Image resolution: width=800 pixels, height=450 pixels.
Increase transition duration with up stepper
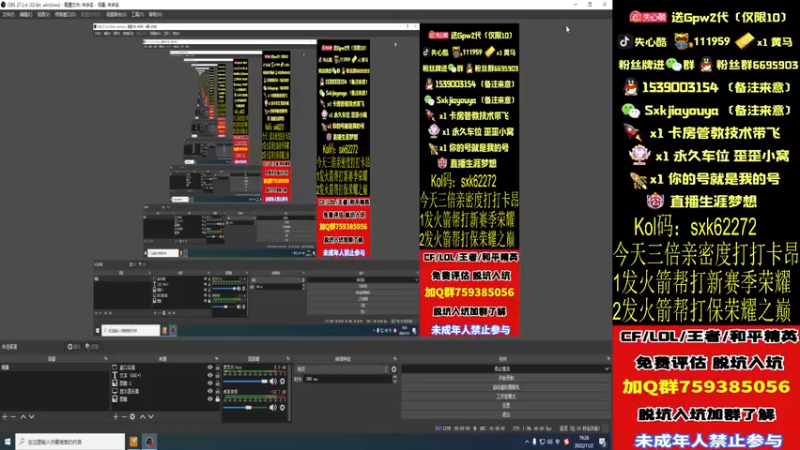[x=394, y=377]
